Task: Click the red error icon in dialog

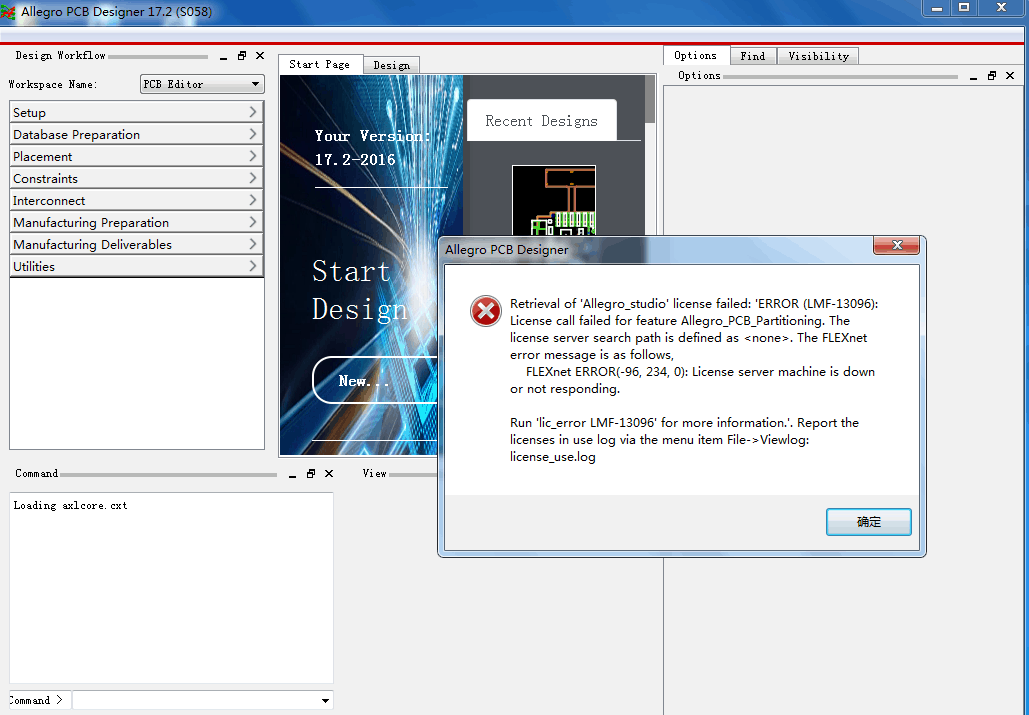Action: pyautogui.click(x=486, y=311)
